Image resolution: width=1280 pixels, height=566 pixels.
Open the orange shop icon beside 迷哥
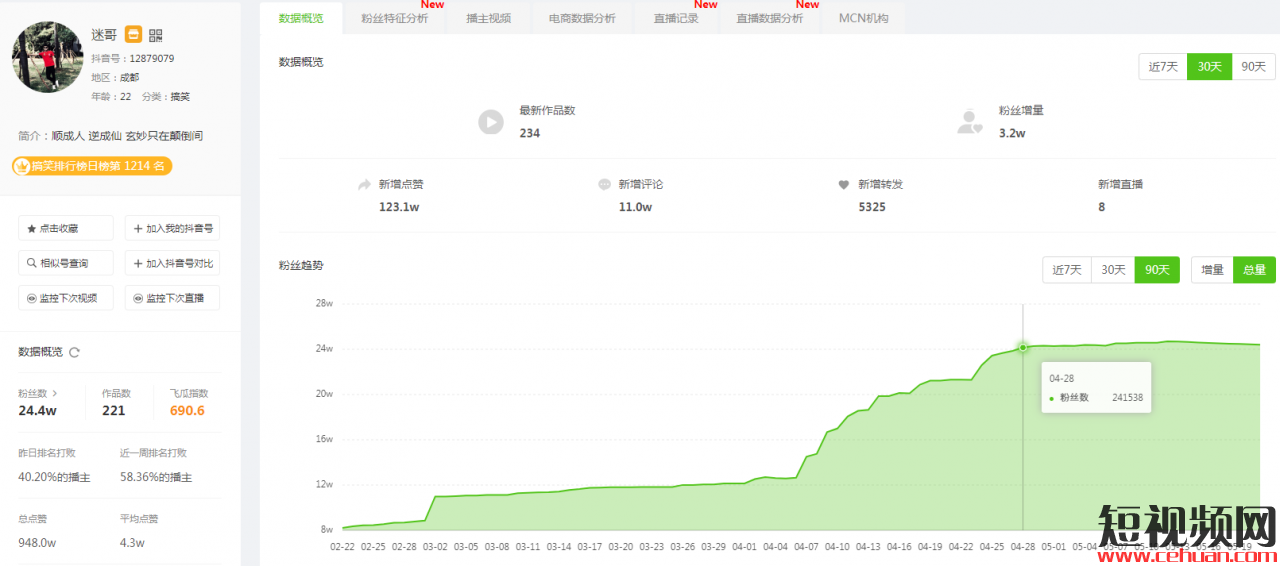coord(134,35)
